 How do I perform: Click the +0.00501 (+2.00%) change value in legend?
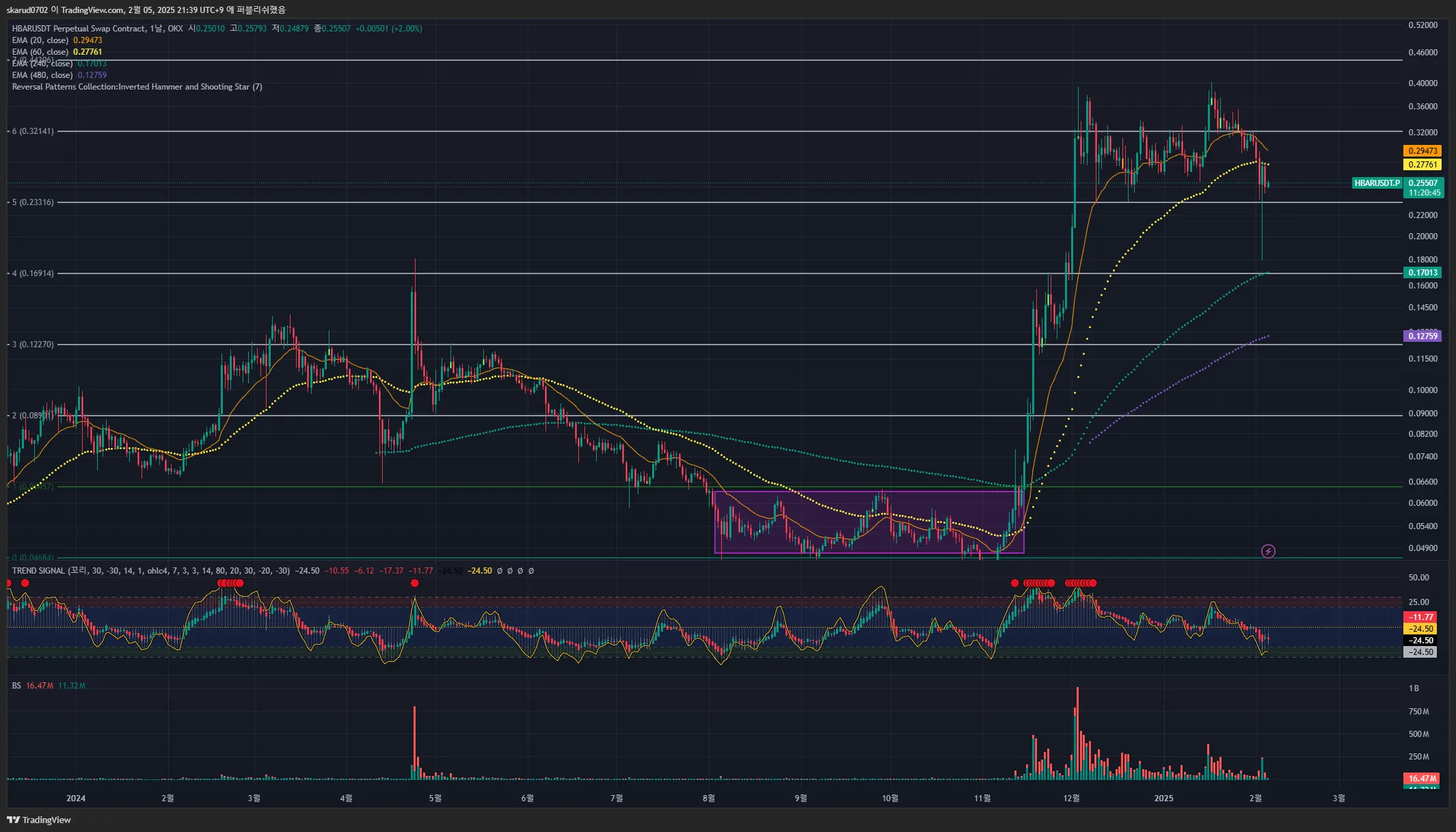pyautogui.click(x=388, y=29)
